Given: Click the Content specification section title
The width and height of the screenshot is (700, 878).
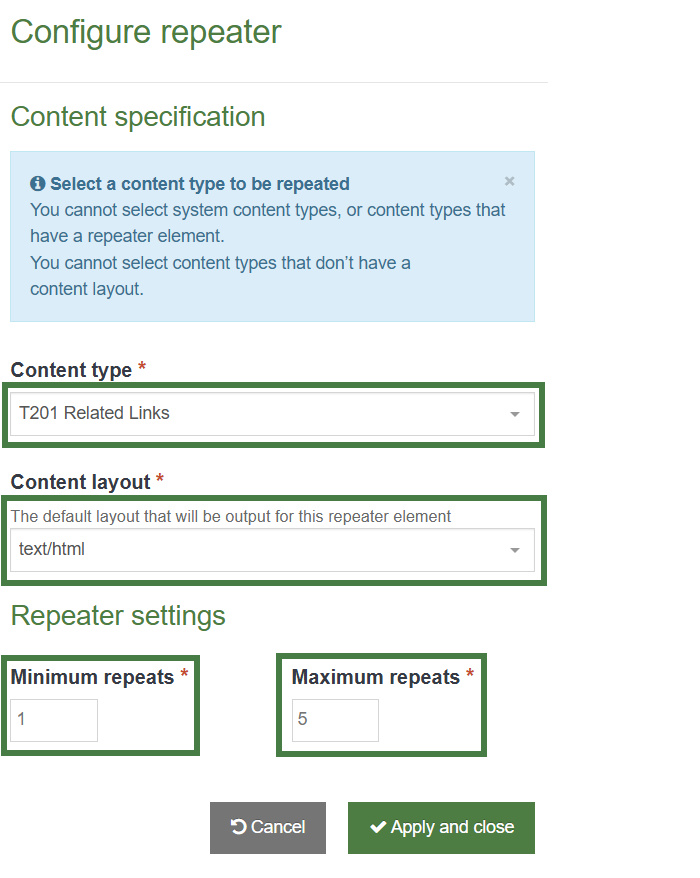Looking at the screenshot, I should tap(137, 117).
